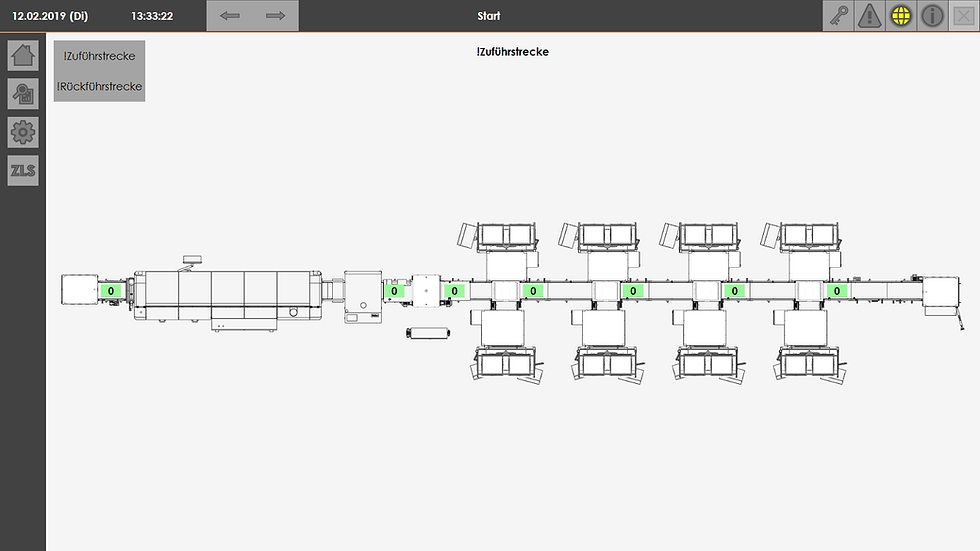Click the clock time 13:33:22
Viewport: 980px width, 551px height.
tap(152, 16)
